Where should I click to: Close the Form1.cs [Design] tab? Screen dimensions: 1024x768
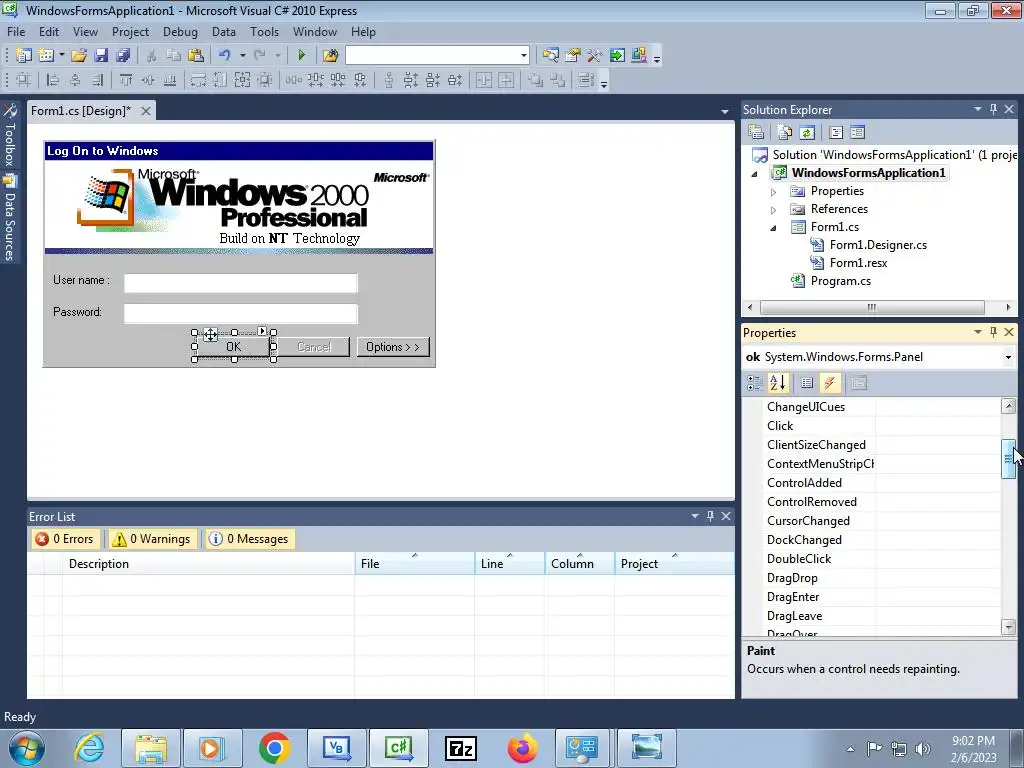pyautogui.click(x=146, y=111)
